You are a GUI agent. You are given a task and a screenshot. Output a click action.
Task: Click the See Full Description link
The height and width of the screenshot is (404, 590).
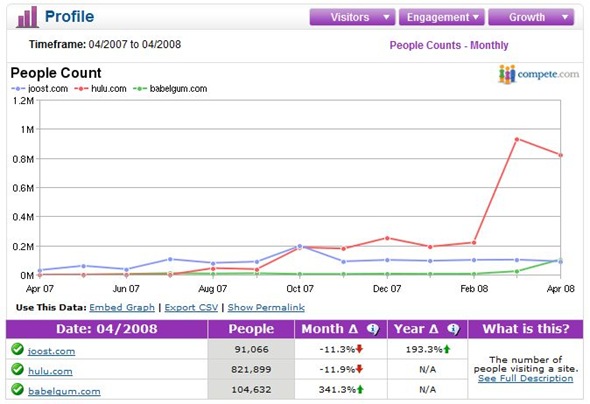coord(525,378)
